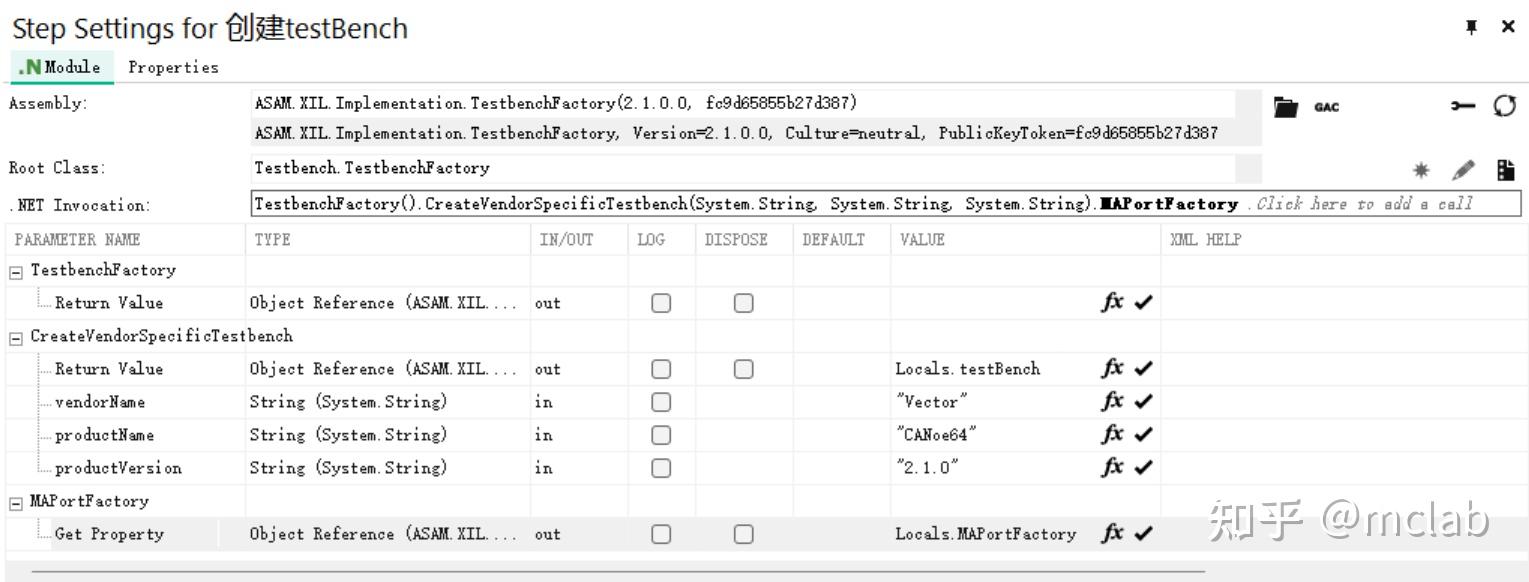This screenshot has width=1529, height=582.
Task: Collapse the MAPortFactory group
Action: [16, 502]
